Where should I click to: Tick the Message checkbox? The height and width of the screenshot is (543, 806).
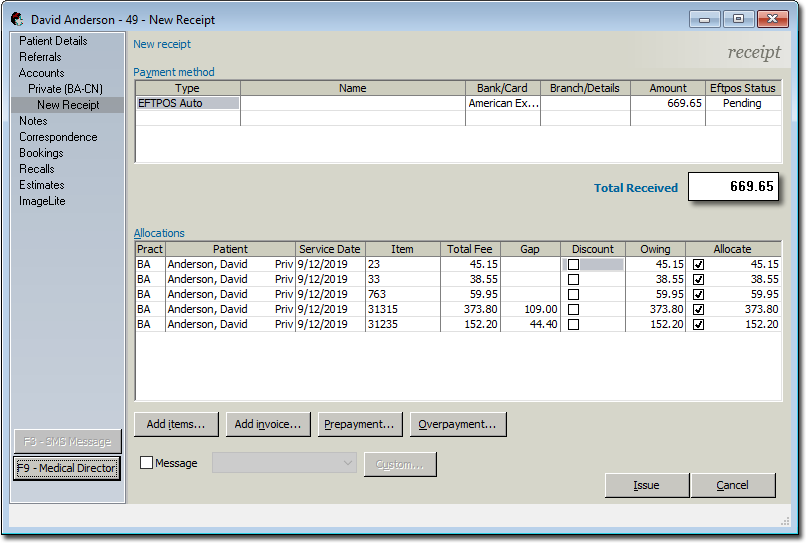click(147, 463)
